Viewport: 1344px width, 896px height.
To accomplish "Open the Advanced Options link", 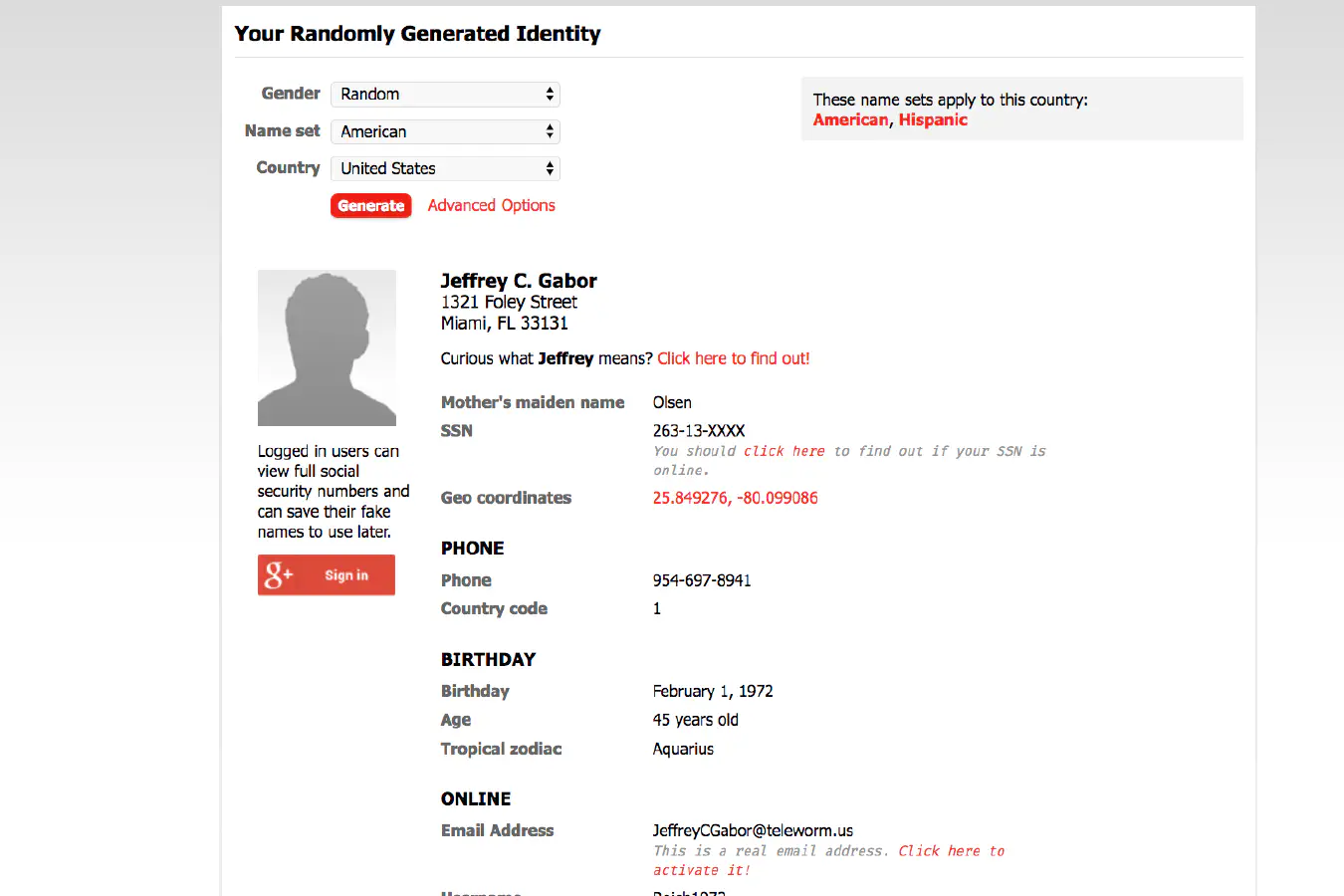I will point(491,205).
